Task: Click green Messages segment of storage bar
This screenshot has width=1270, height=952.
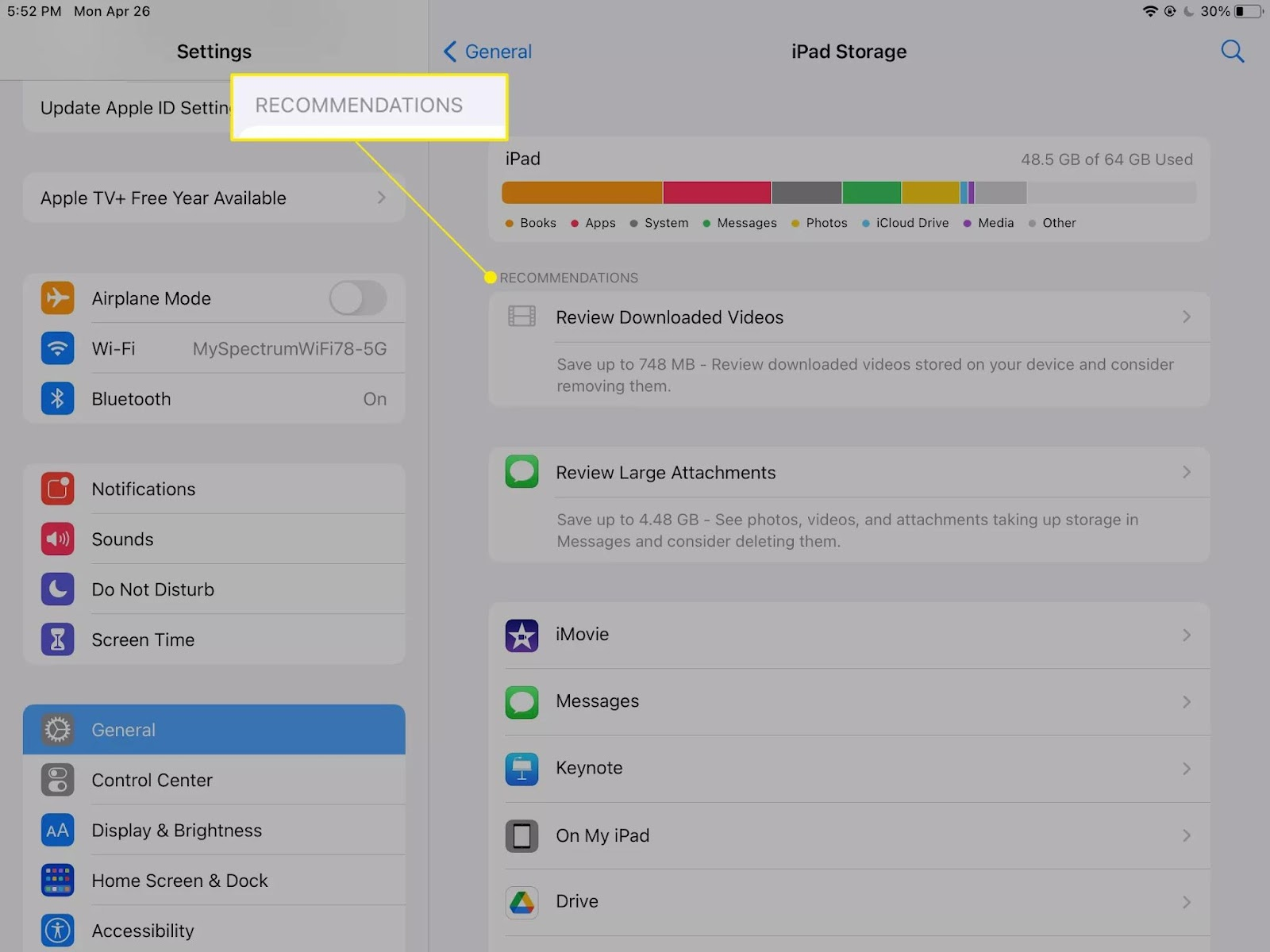Action: (x=872, y=193)
